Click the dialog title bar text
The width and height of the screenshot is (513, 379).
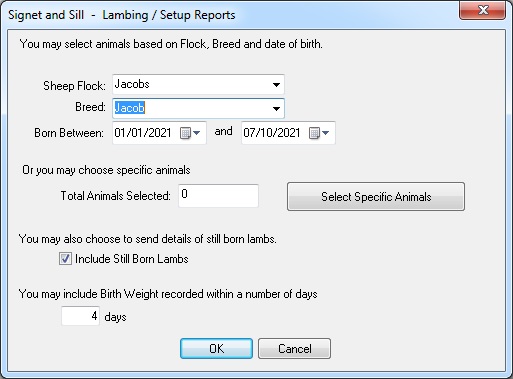122,15
